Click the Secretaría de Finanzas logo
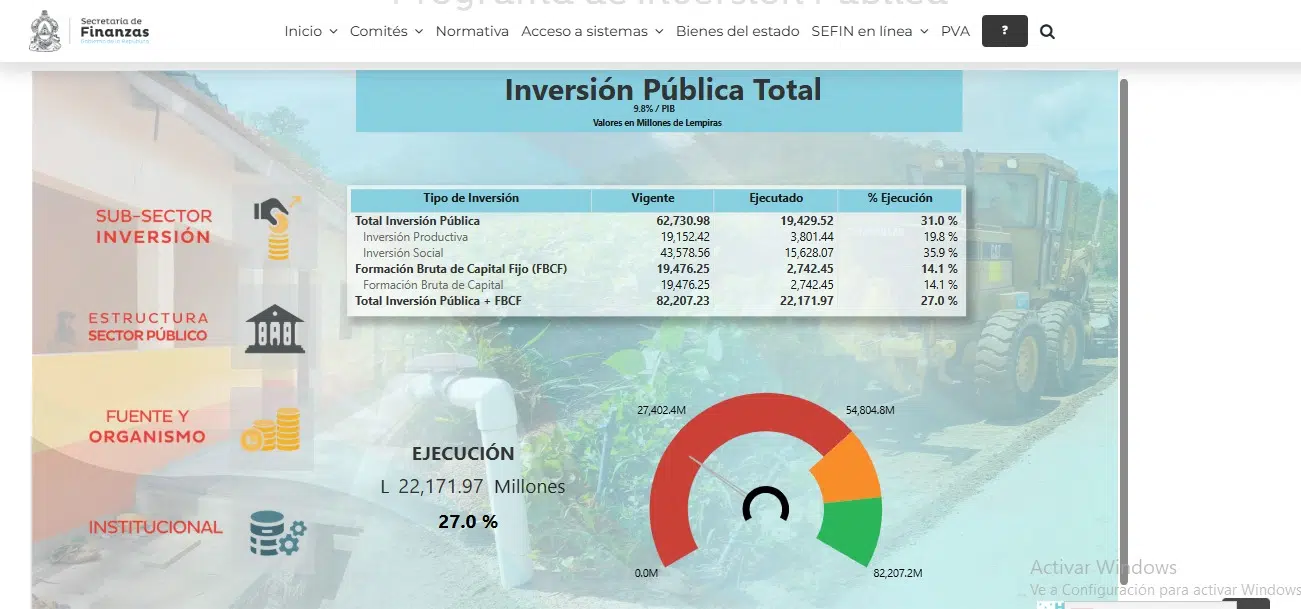This screenshot has height=609, width=1301. [x=90, y=31]
